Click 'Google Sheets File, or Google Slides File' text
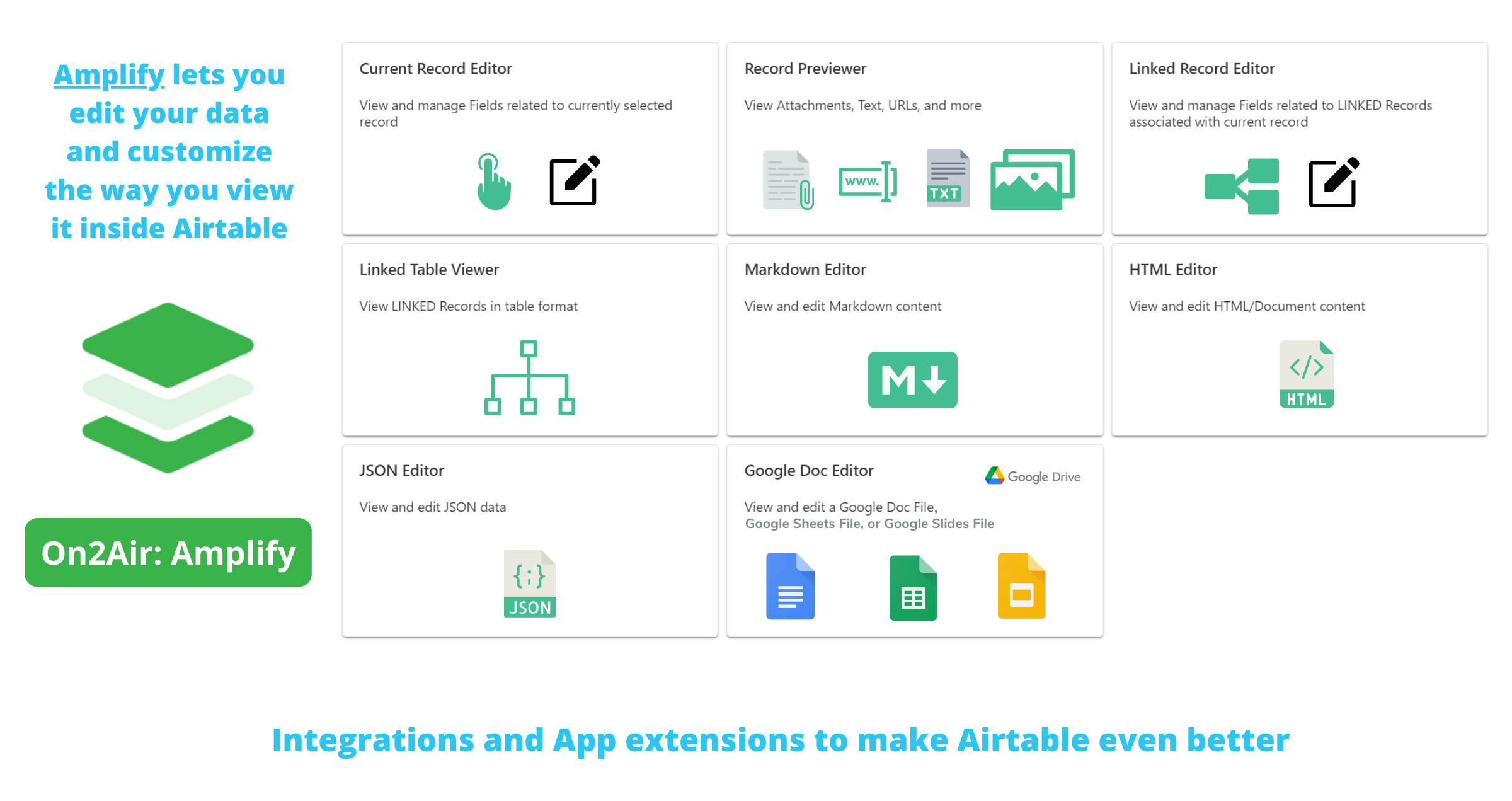The width and height of the screenshot is (1512, 801). pyautogui.click(x=869, y=524)
